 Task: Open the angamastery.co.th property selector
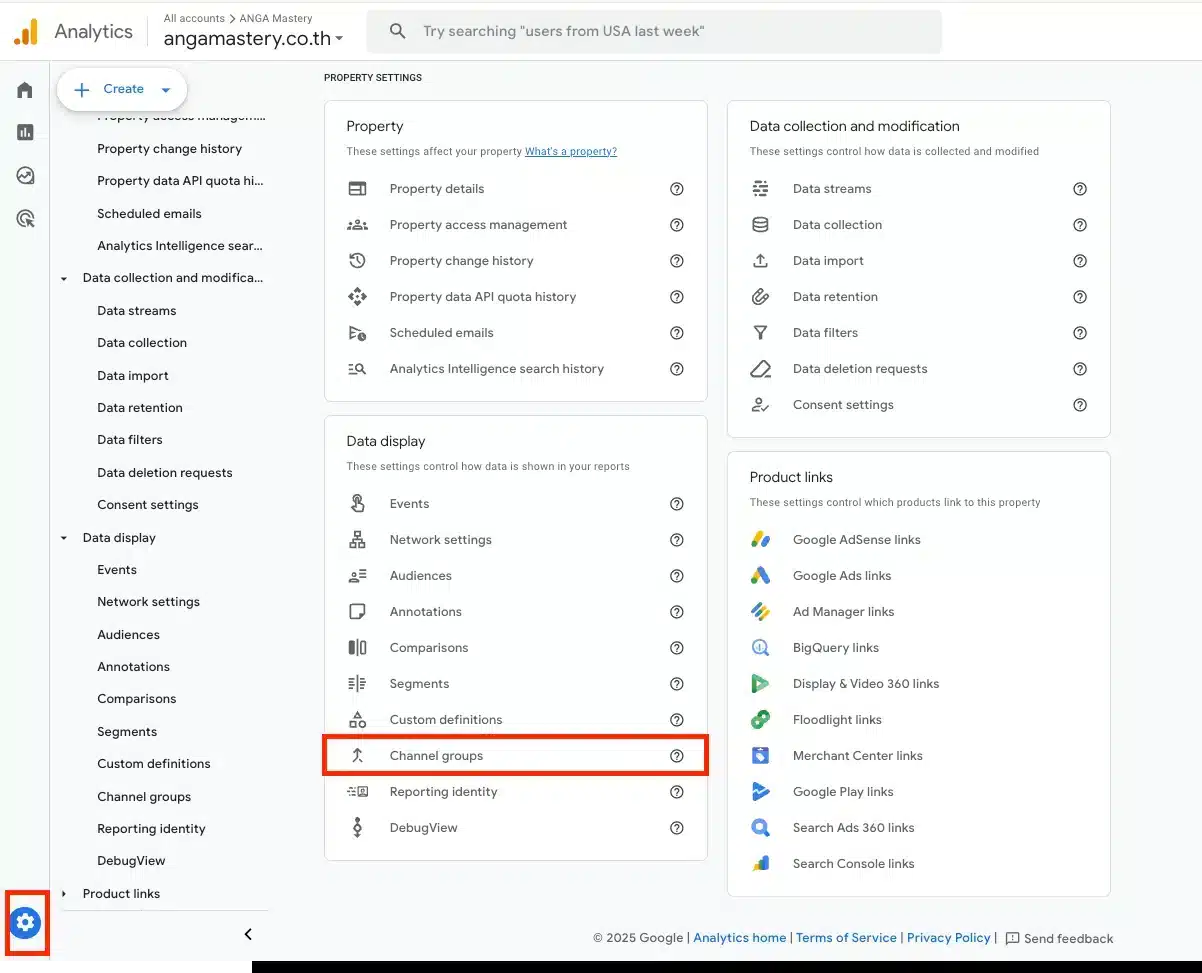pyautogui.click(x=253, y=38)
